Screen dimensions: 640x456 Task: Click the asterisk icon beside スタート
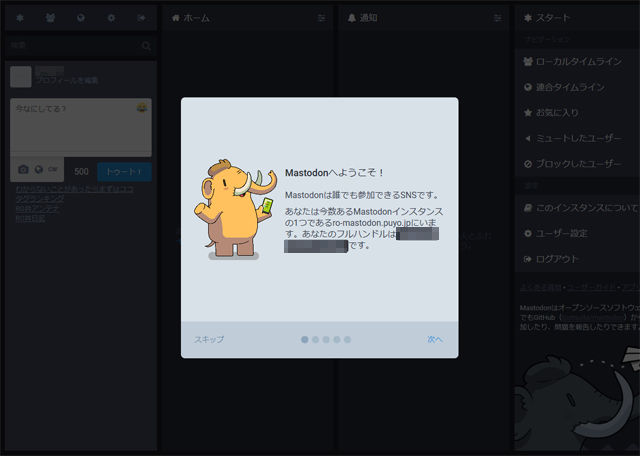528,18
